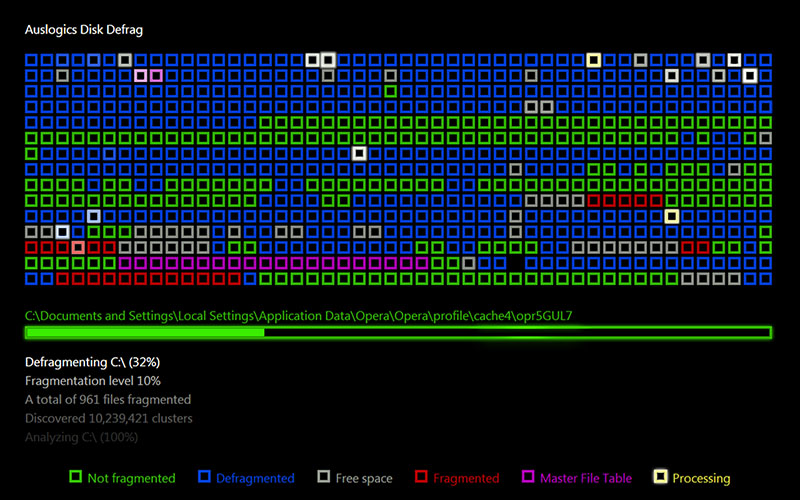Click the opr5GUL7 file path text

298,316
